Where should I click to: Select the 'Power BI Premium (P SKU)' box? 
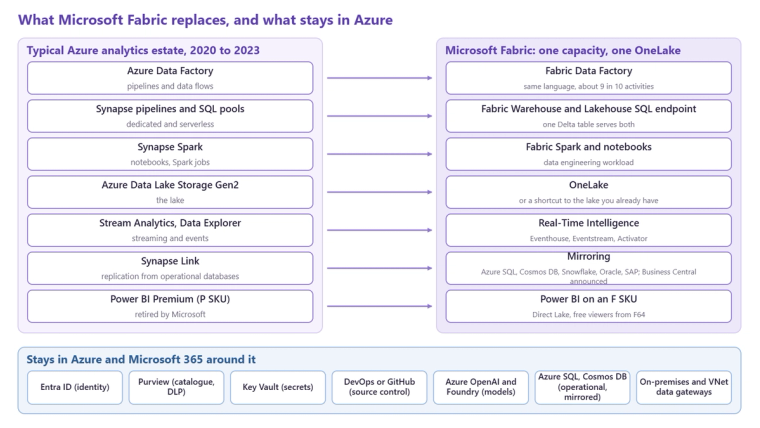170,306
